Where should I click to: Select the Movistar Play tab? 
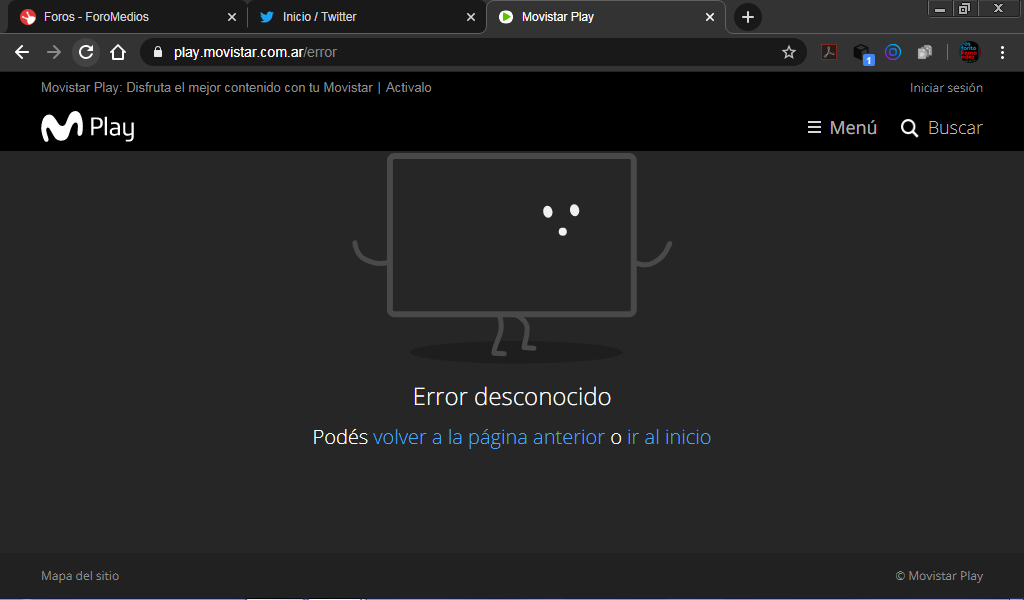(x=605, y=17)
